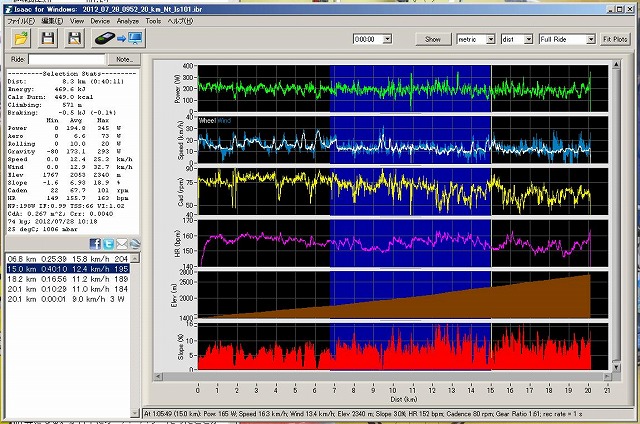
Task: Click the second floppy disk Save As icon
Action: coord(74,38)
